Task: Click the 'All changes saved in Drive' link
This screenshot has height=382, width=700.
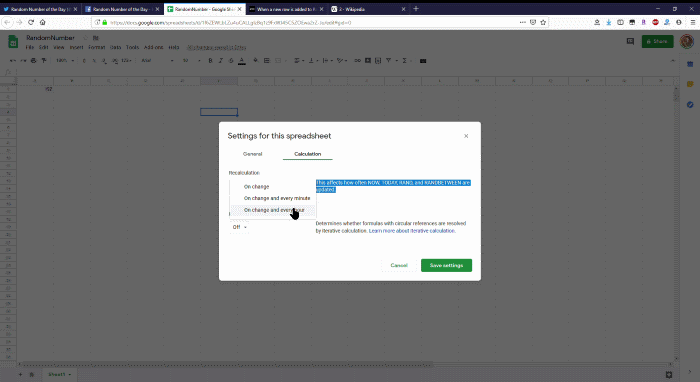Action: pyautogui.click(x=217, y=47)
